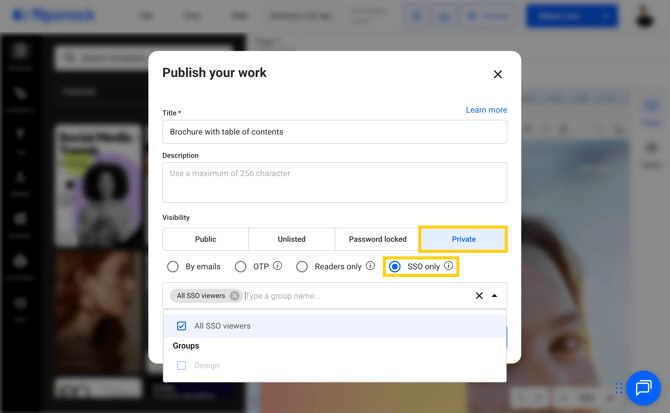
Task: Select the Private visibility tab
Action: (463, 240)
